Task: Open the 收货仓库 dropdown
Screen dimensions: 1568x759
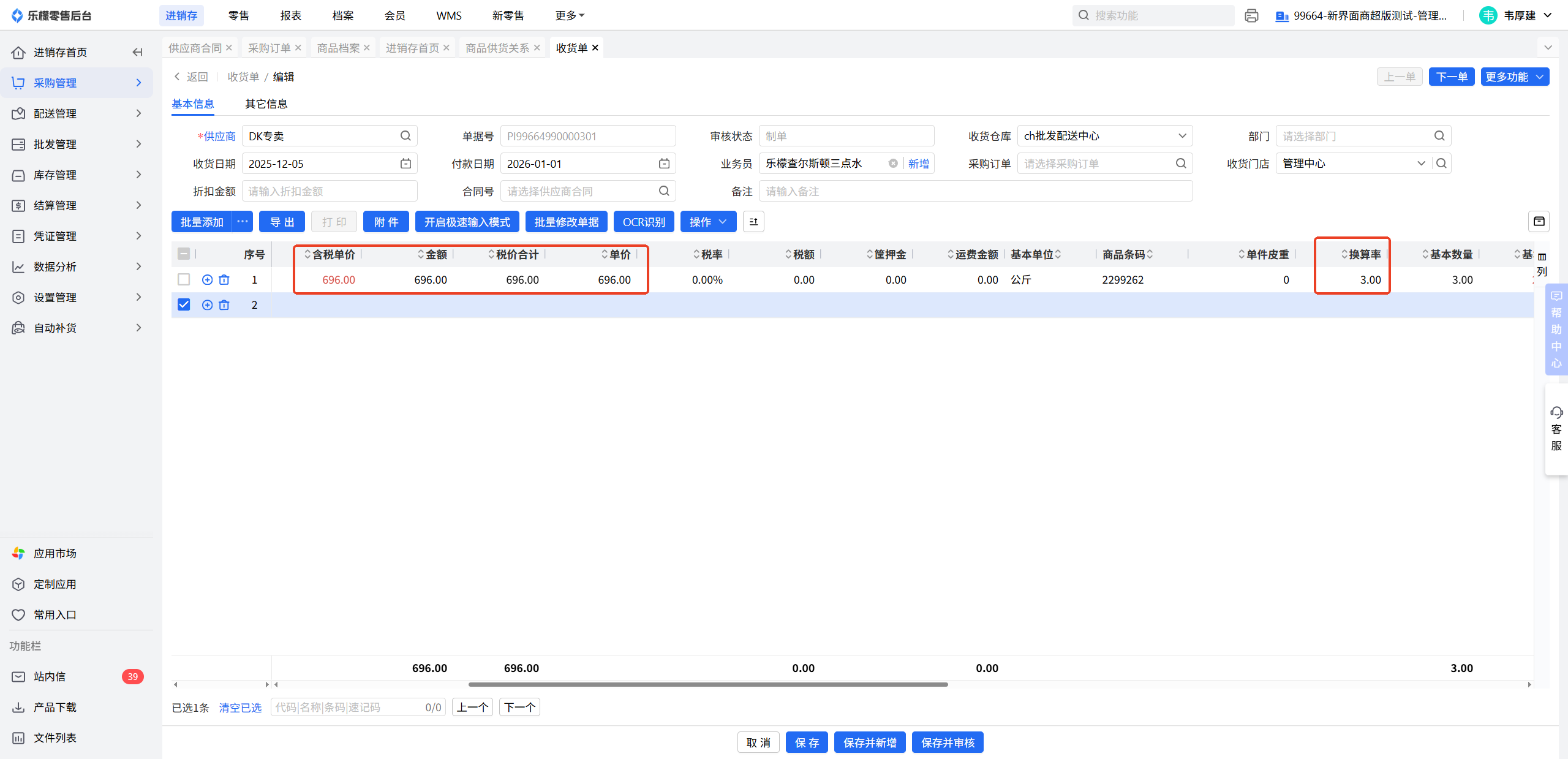Action: (x=1104, y=136)
